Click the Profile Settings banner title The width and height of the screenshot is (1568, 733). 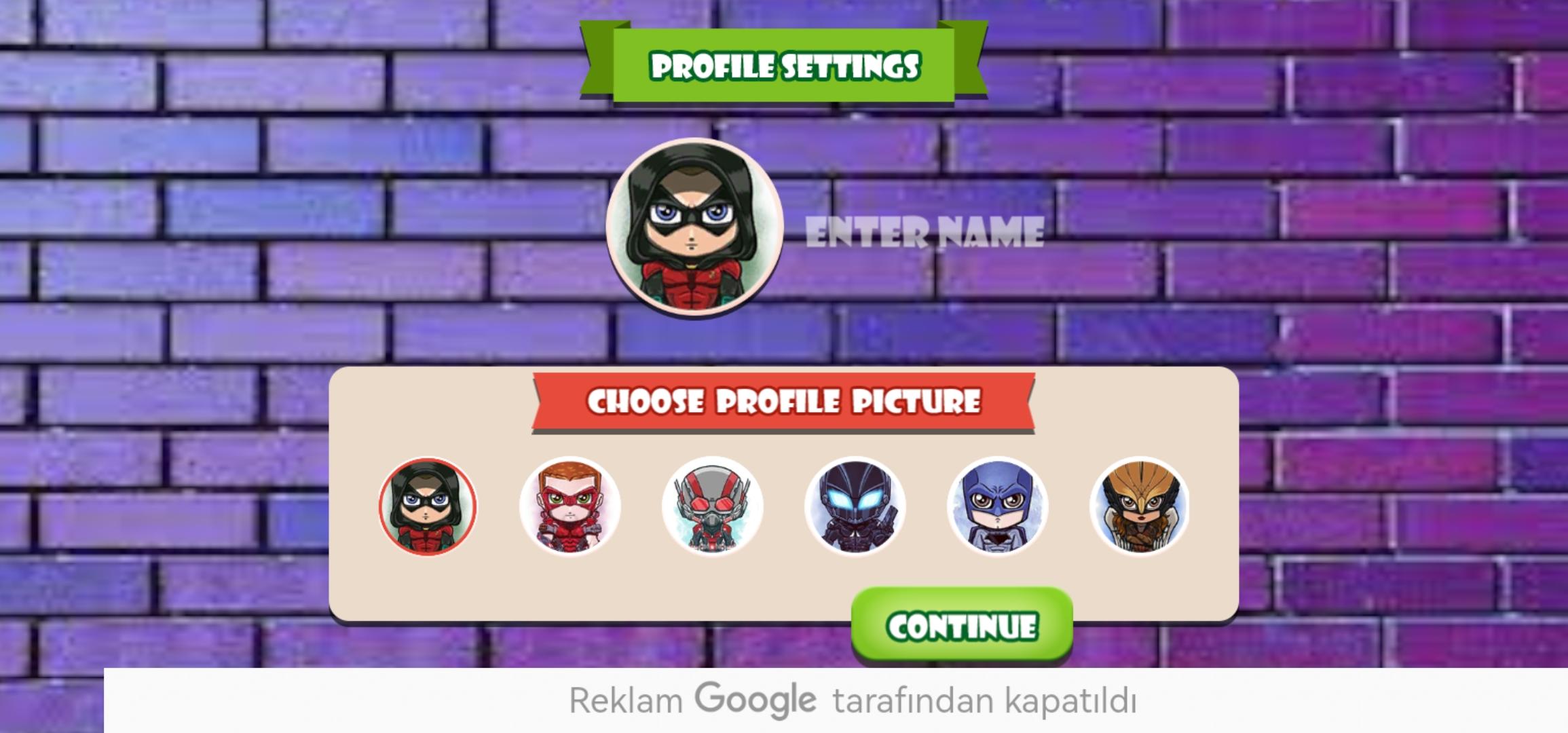point(785,66)
